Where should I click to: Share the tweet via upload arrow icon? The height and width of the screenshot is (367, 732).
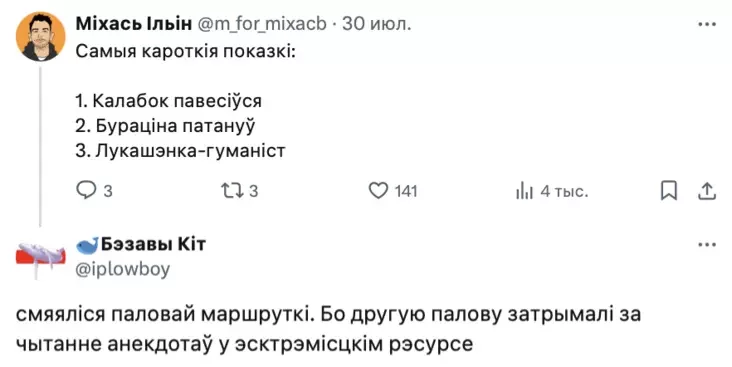[707, 191]
